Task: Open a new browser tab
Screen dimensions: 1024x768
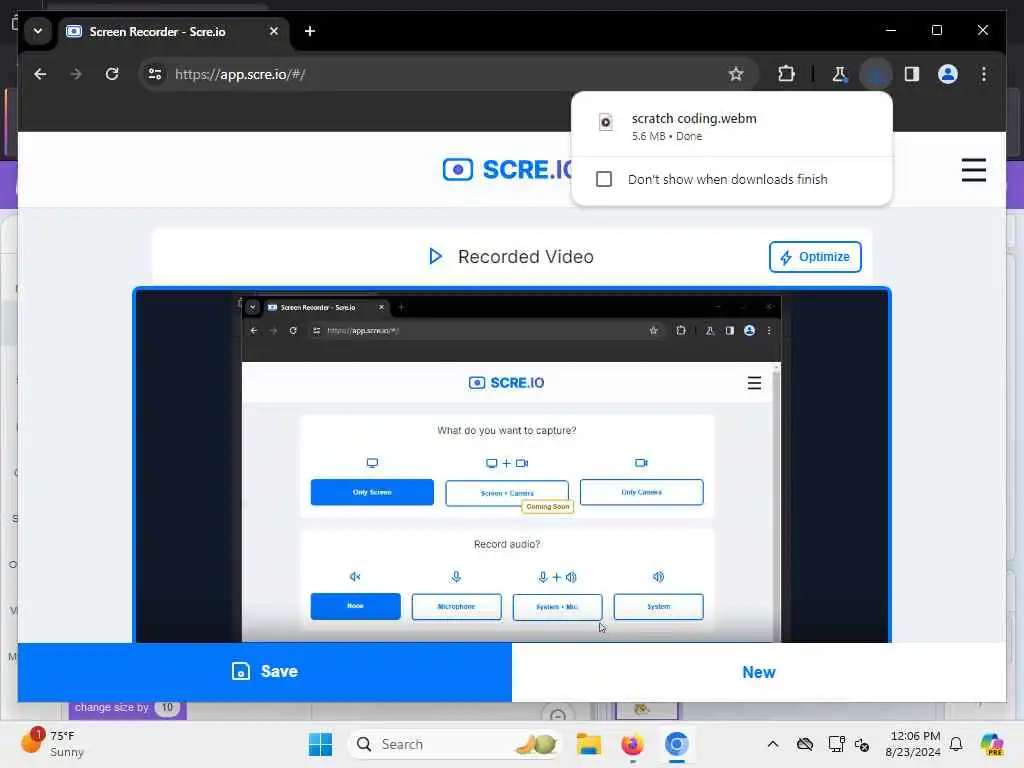Action: click(x=310, y=31)
